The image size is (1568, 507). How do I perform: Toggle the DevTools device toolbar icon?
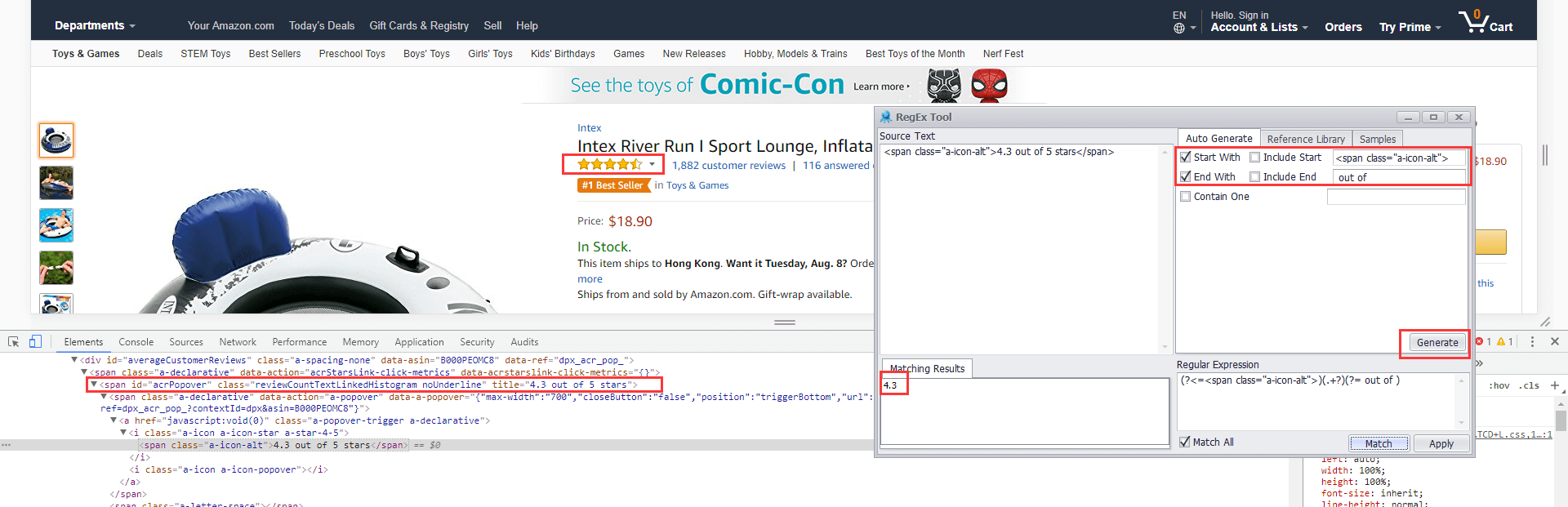[35, 341]
